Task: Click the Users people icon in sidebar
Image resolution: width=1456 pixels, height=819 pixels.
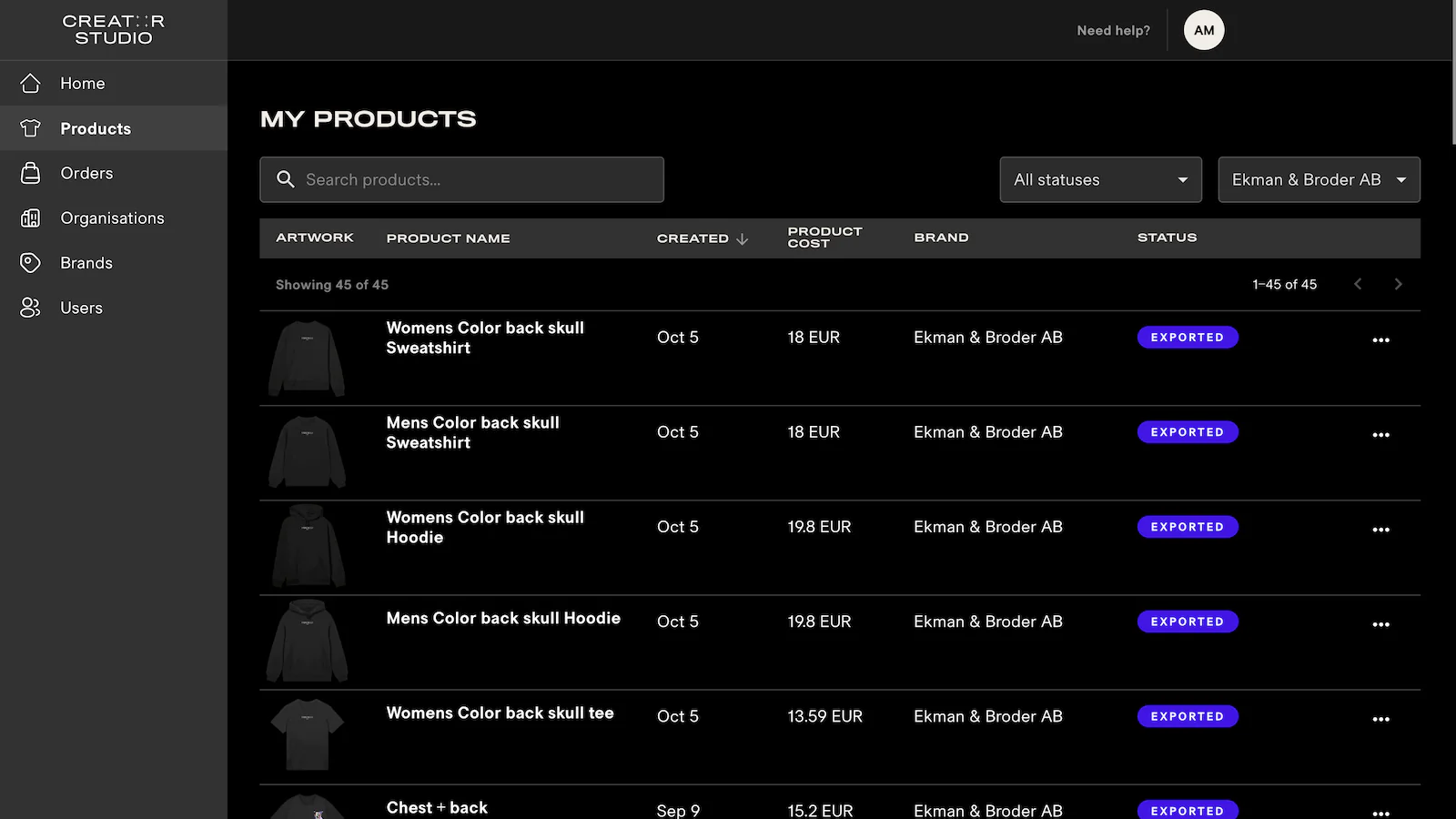Action: pyautogui.click(x=30, y=308)
